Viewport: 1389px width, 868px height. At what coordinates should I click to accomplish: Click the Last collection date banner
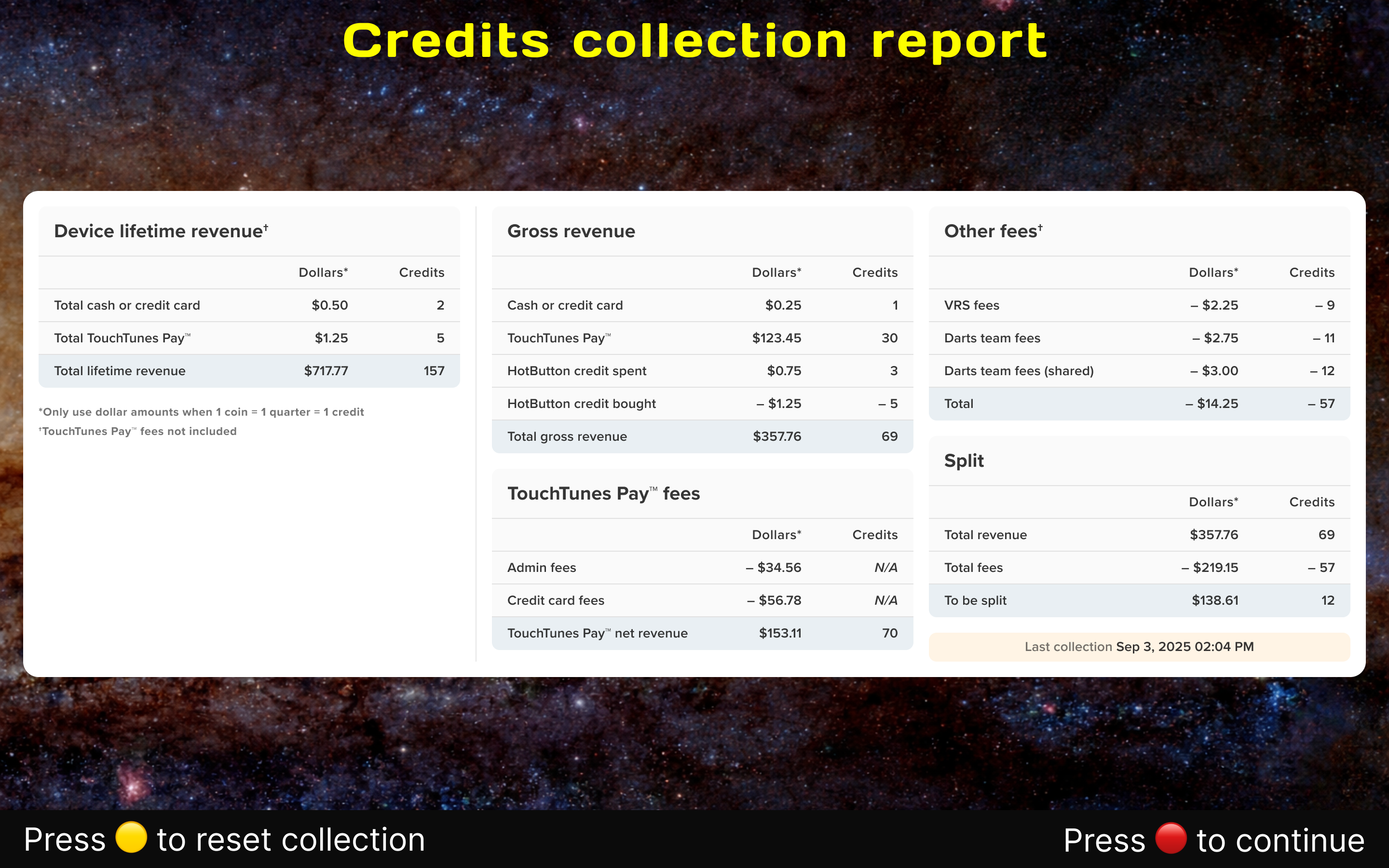click(x=1139, y=647)
